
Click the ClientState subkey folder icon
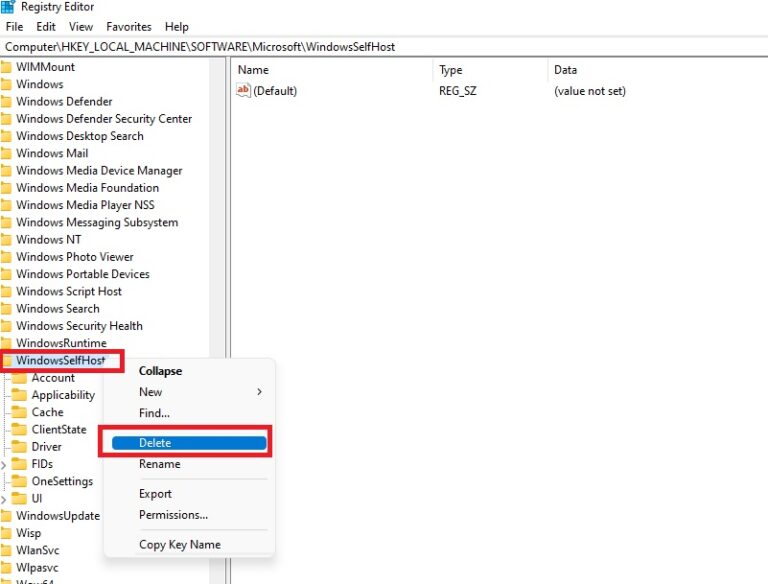(19, 430)
